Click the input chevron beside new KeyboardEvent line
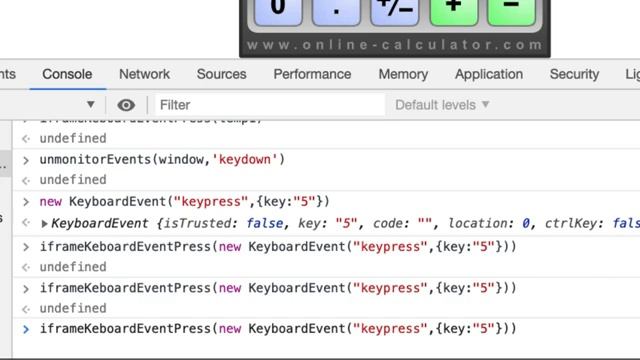 click(26, 202)
